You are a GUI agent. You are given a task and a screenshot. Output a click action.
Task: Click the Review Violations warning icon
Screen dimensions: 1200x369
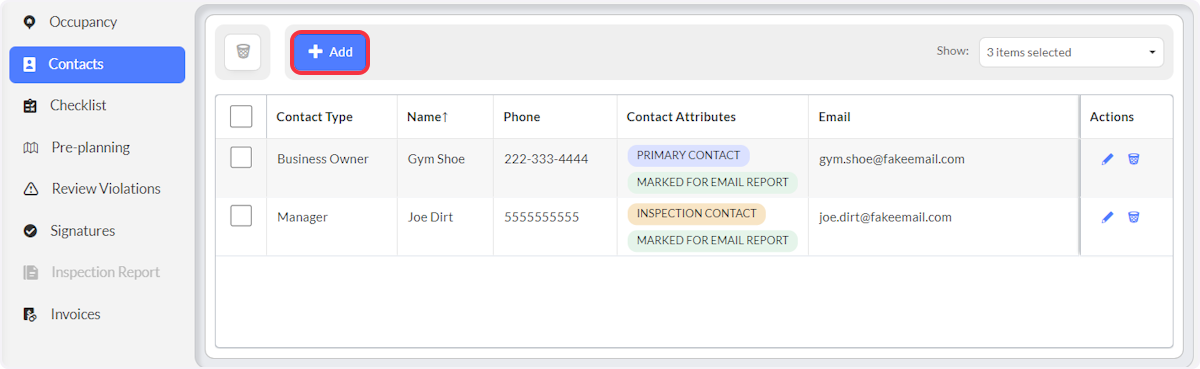coord(30,189)
